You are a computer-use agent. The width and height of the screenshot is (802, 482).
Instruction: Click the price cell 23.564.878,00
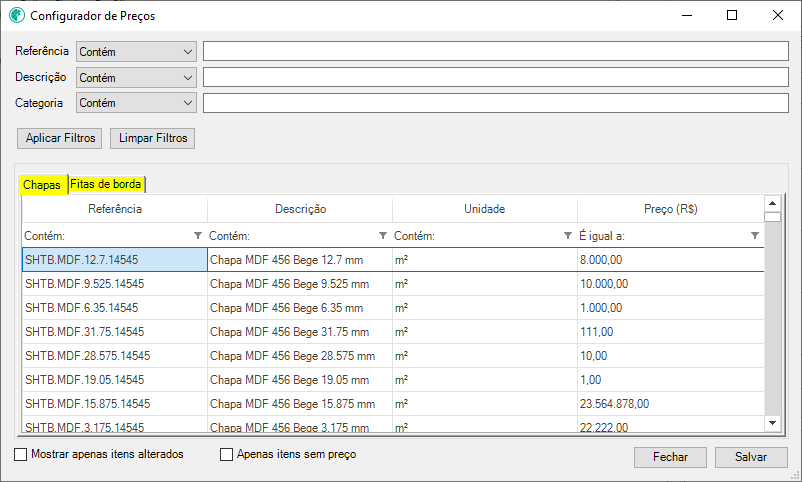671,404
